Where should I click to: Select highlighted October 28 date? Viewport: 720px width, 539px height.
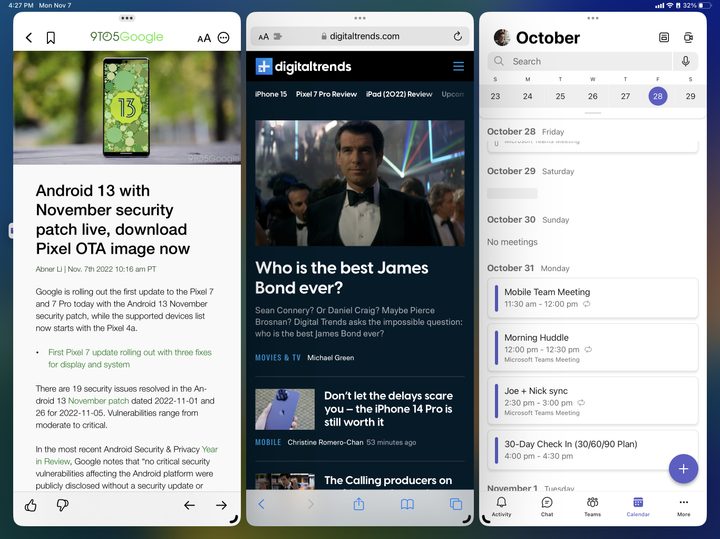point(658,96)
